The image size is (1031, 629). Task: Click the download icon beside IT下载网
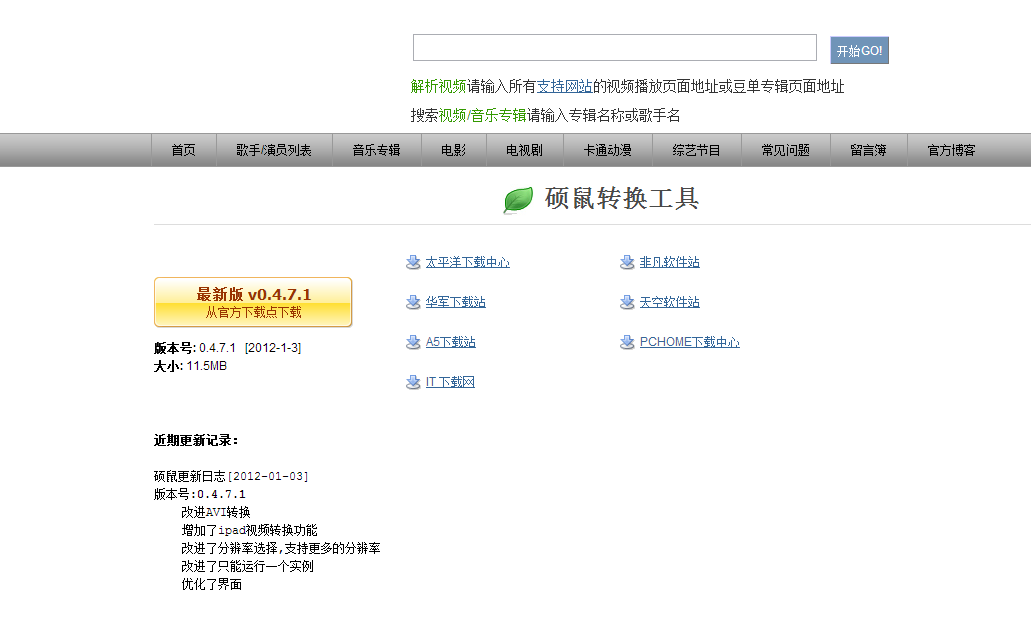tap(412, 381)
